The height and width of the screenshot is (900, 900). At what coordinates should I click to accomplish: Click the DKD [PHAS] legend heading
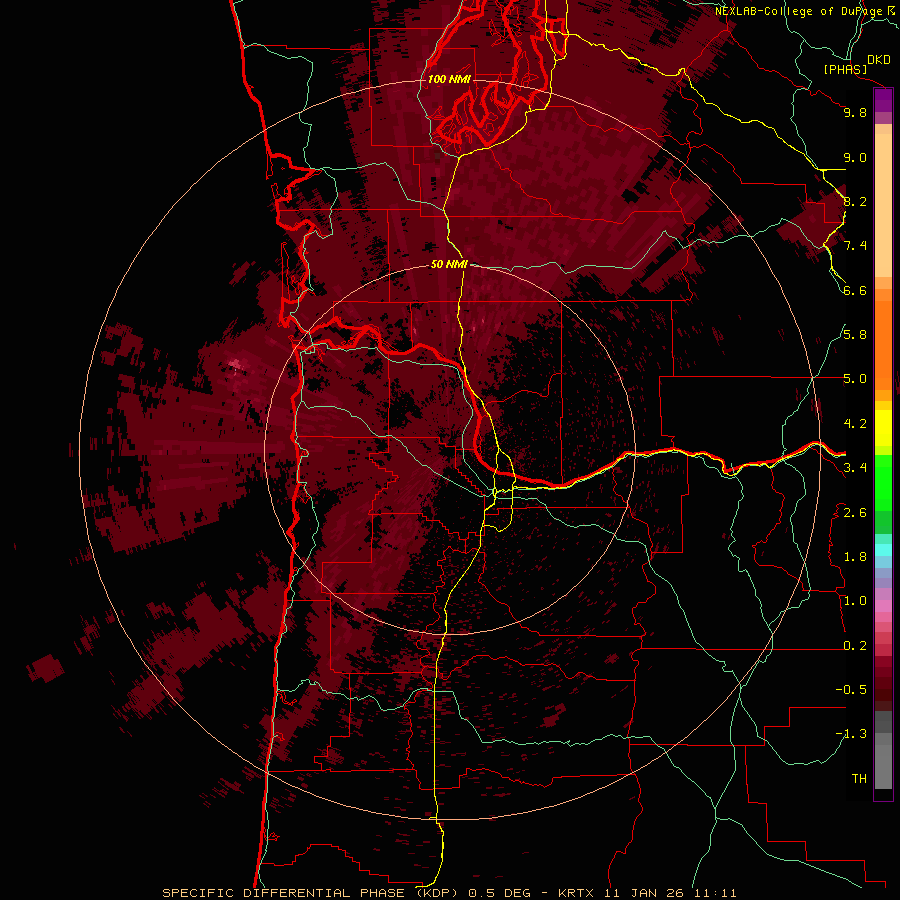pos(856,64)
